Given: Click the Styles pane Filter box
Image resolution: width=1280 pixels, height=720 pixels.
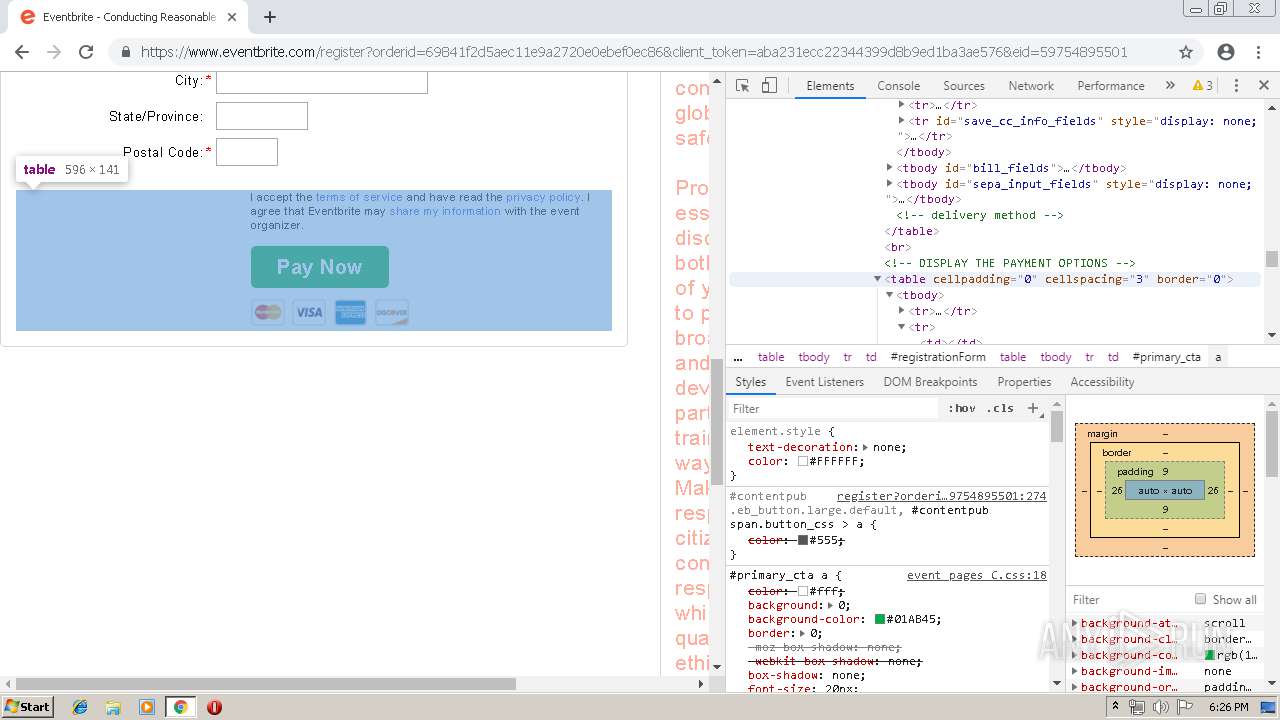Looking at the screenshot, I should tap(835, 408).
